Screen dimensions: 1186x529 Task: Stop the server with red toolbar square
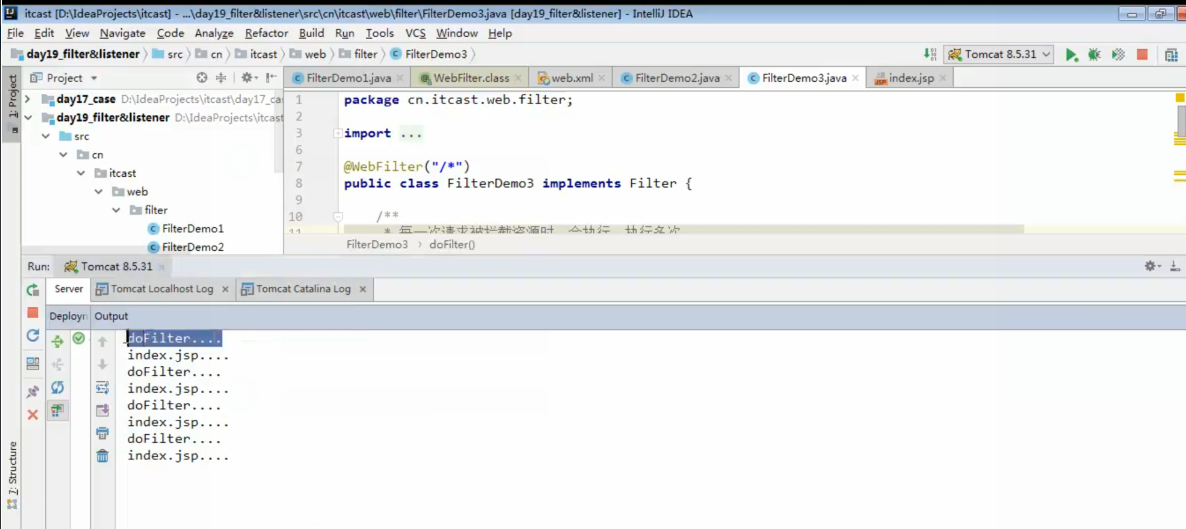click(x=1142, y=54)
